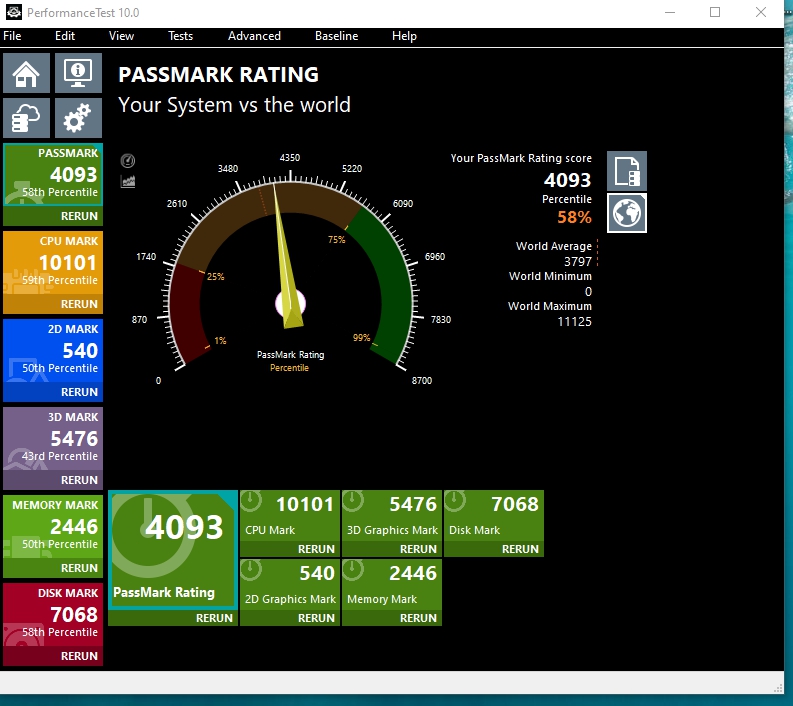
Task: Click the PASSMARK RATING heading
Action: (218, 75)
